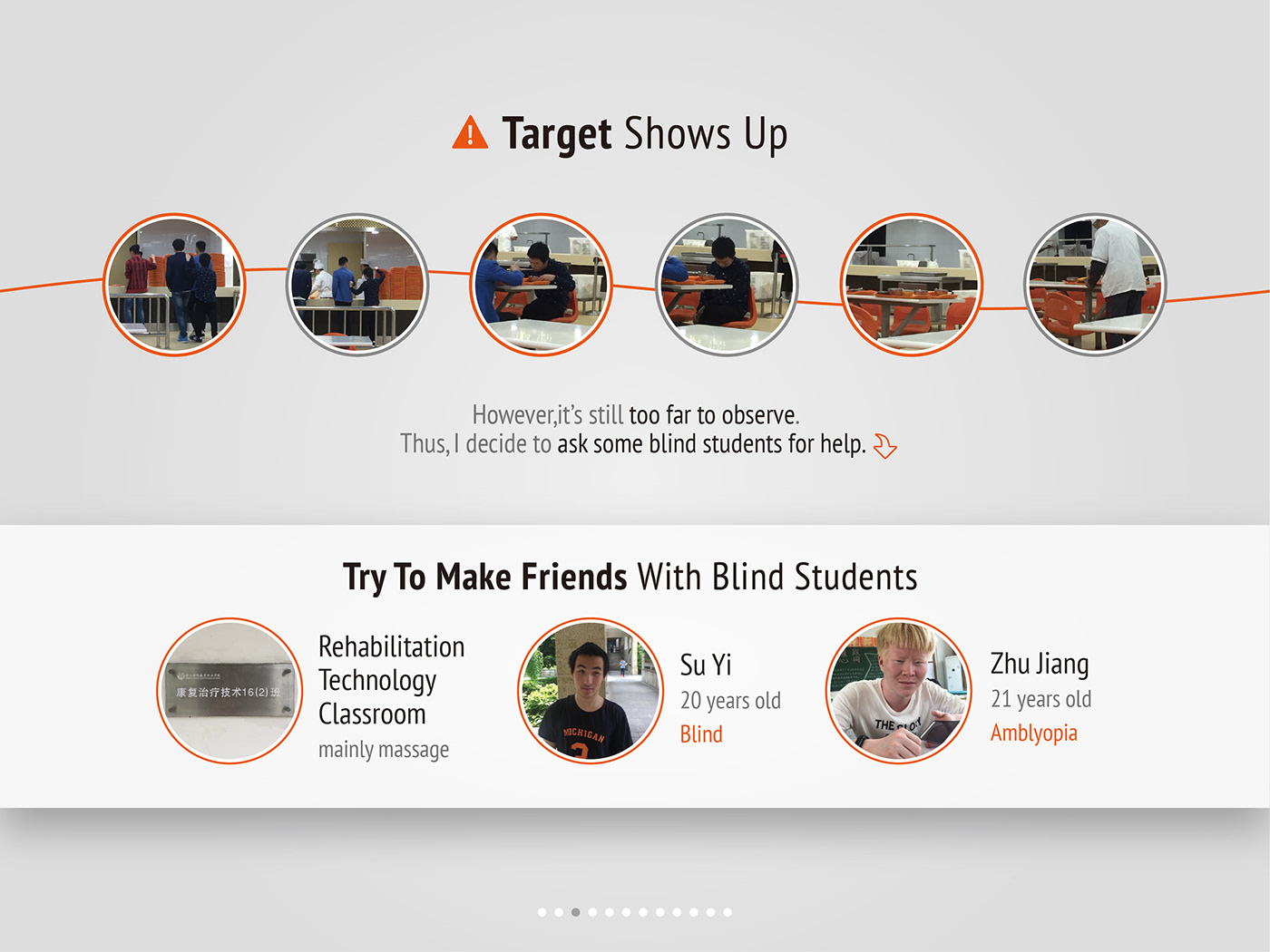
Task: Select Su Yi's portrait photo
Action: [x=591, y=691]
